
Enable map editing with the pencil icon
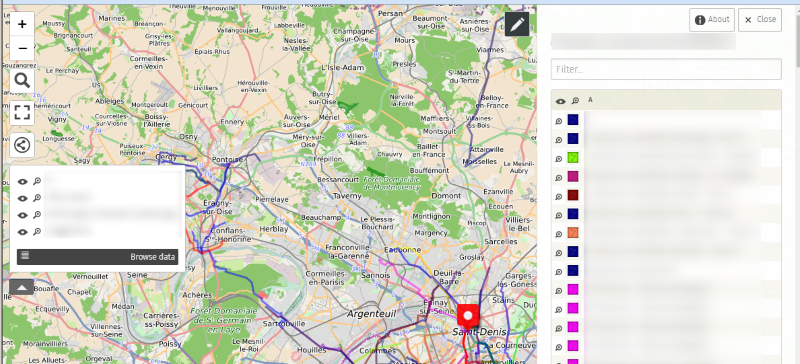(x=517, y=24)
